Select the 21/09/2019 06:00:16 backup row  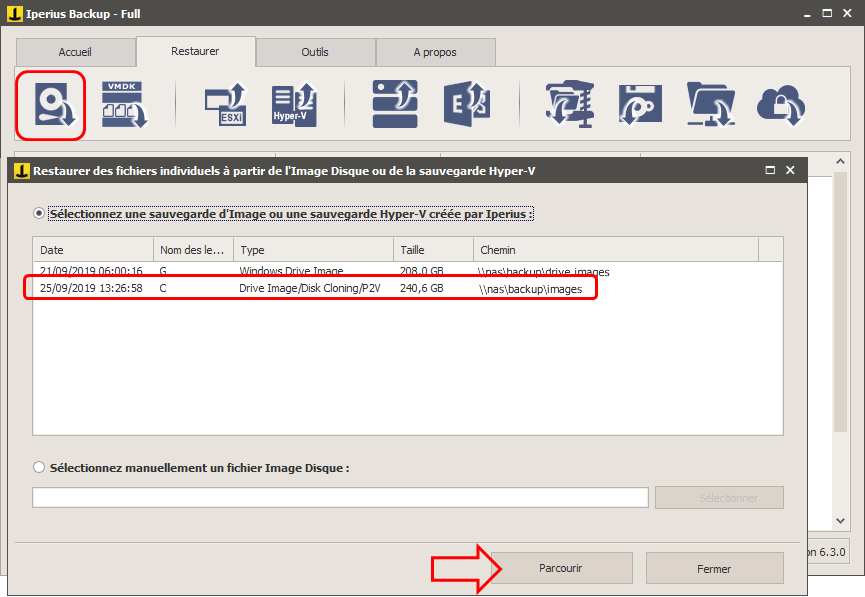tap(408, 270)
